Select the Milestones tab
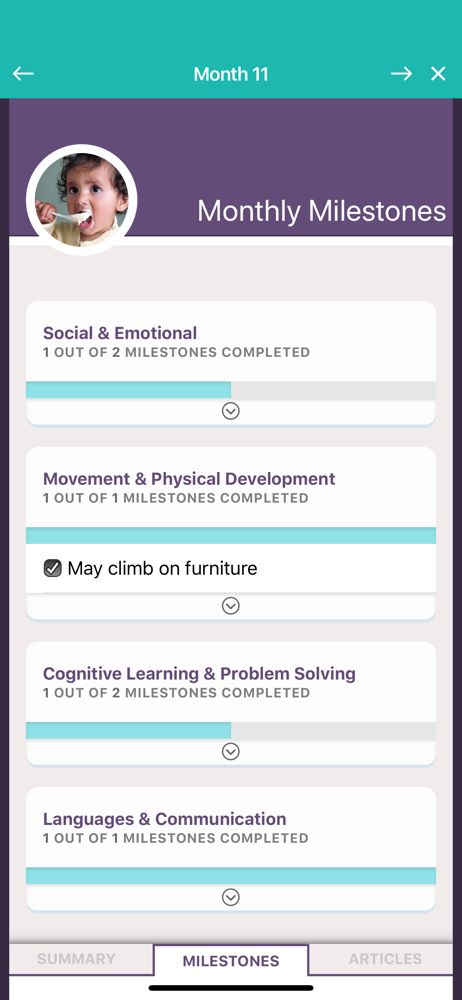The height and width of the screenshot is (1000, 462). 231,960
